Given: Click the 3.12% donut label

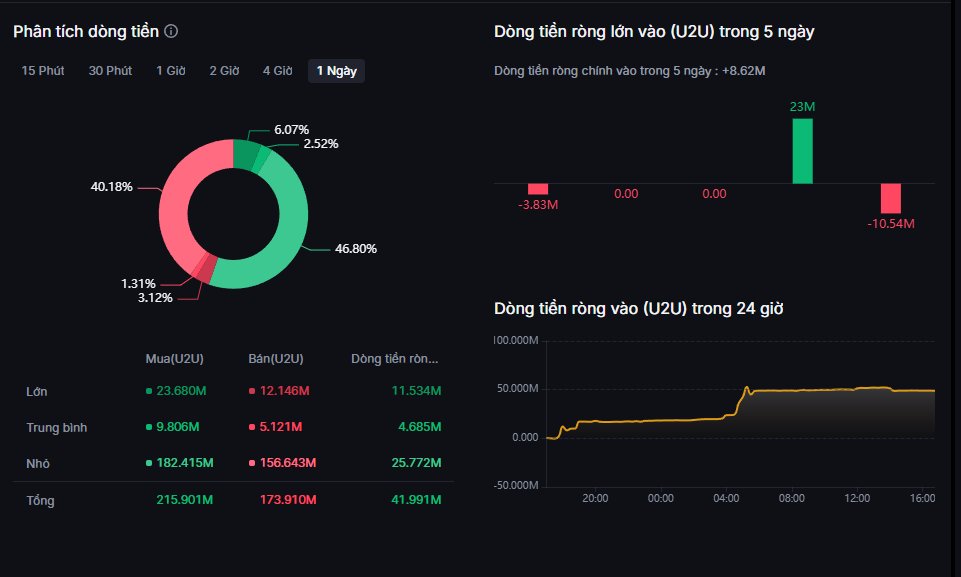Looking at the screenshot, I should 155,298.
